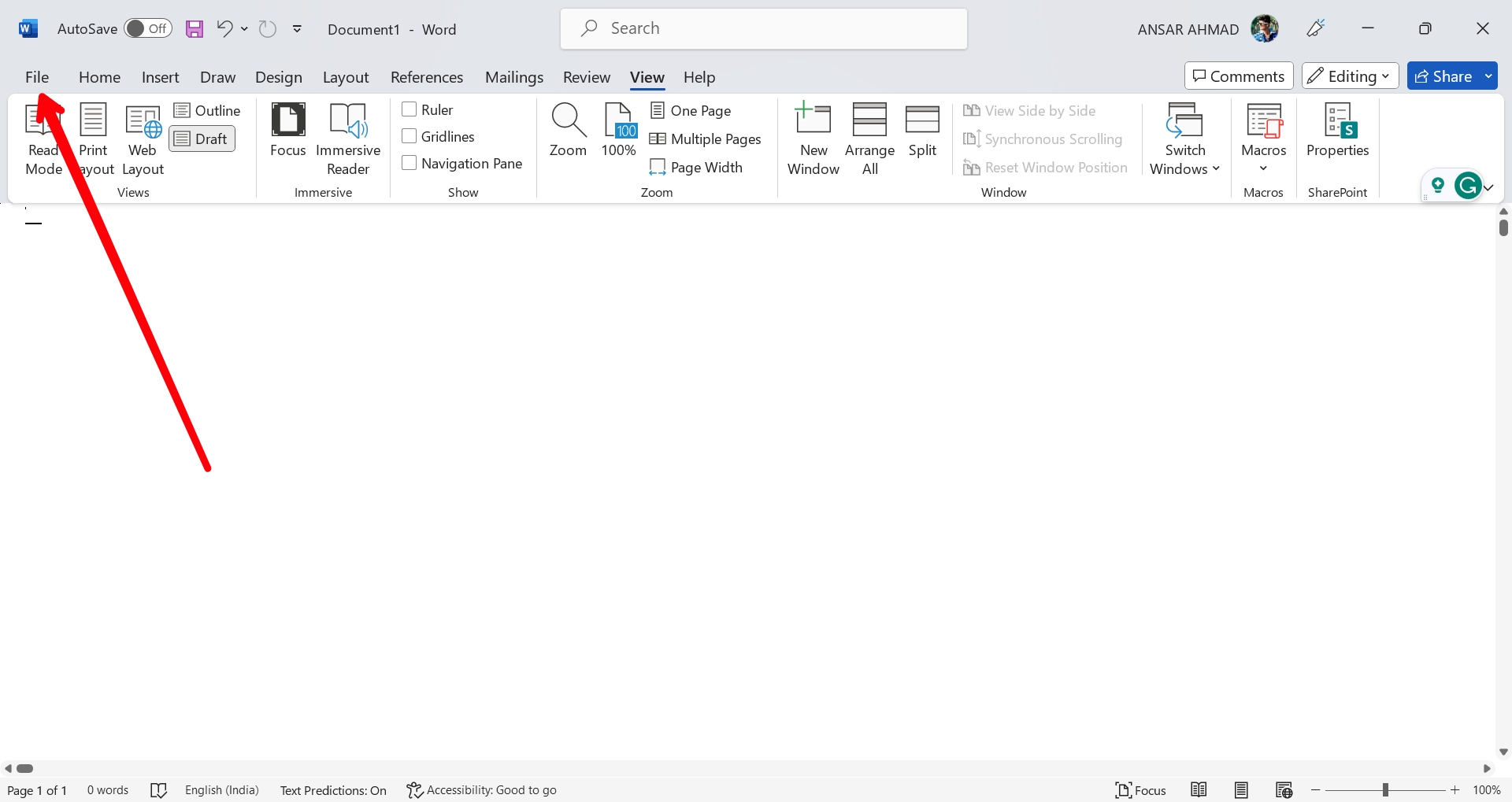Select Arrange All windows
Viewport: 1512px width, 802px height.
(x=869, y=138)
